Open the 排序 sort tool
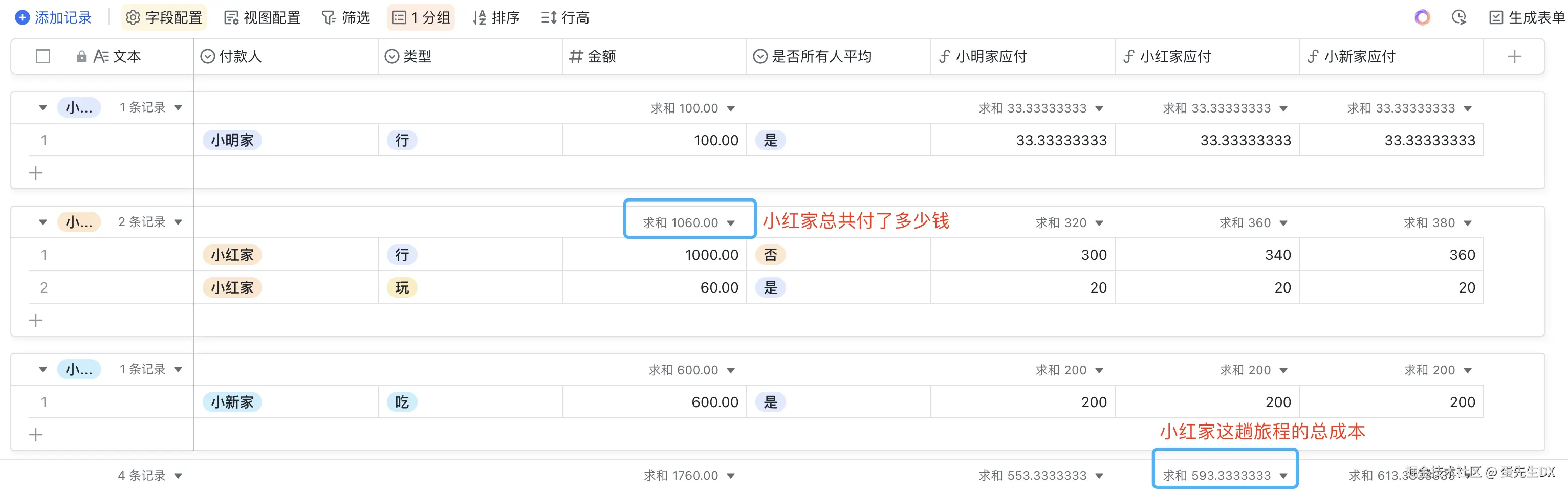1568x492 pixels. tap(496, 17)
